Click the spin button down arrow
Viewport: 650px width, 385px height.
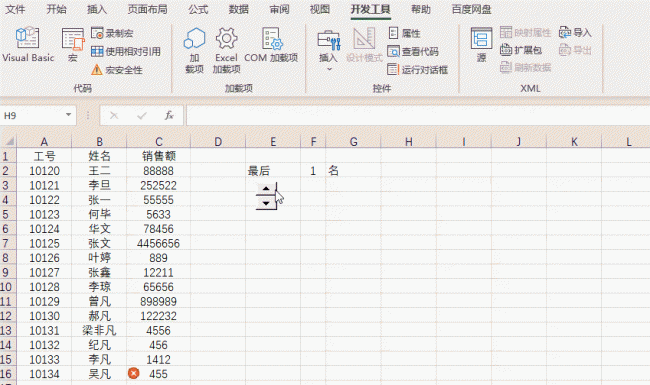(266, 203)
